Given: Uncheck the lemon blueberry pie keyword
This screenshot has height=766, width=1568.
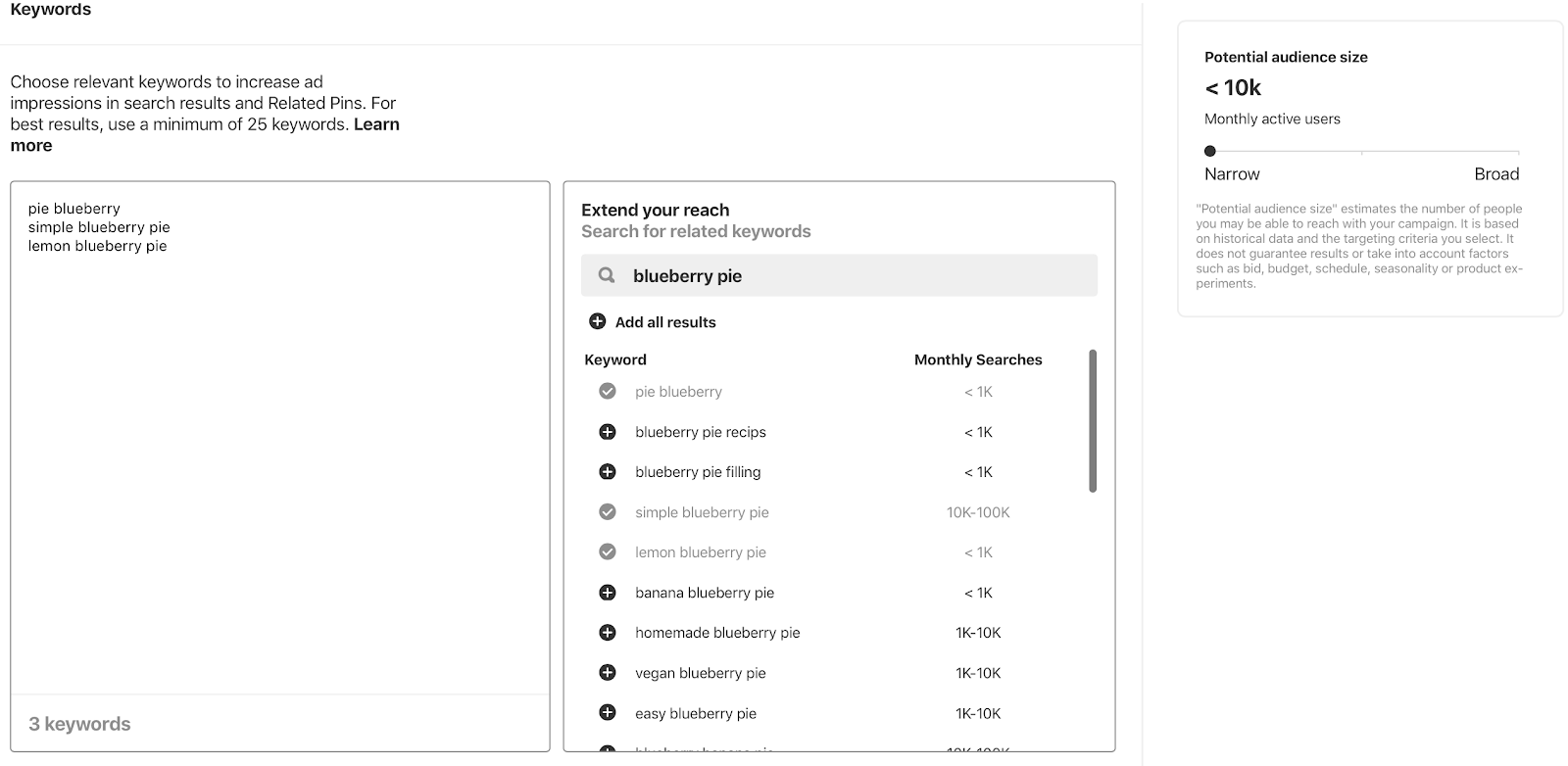Looking at the screenshot, I should pos(608,552).
